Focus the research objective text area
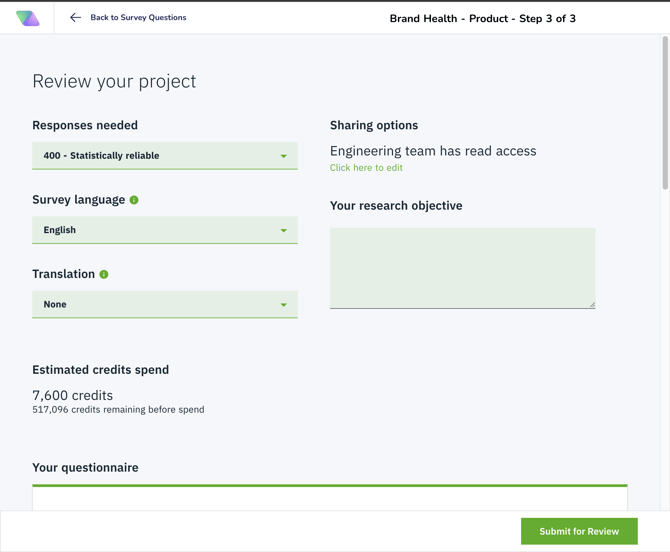Image resolution: width=670 pixels, height=552 pixels. 462,267
